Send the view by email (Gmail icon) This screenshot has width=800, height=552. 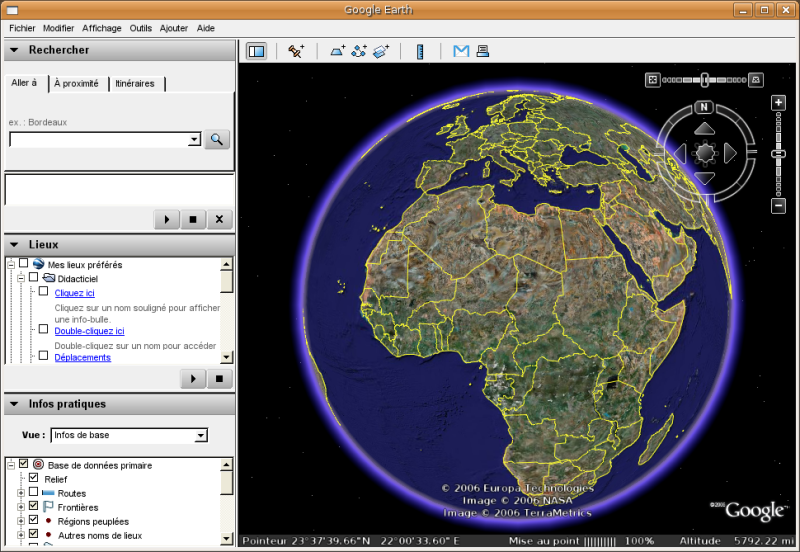[461, 51]
